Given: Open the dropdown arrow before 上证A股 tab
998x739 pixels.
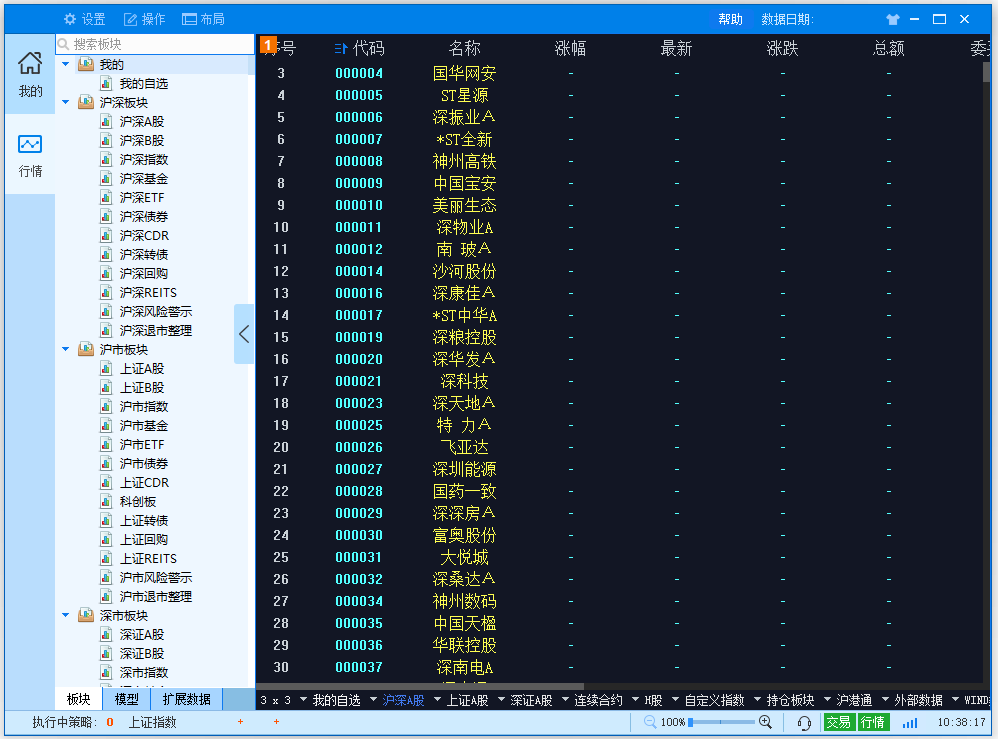Looking at the screenshot, I should click(x=437, y=700).
